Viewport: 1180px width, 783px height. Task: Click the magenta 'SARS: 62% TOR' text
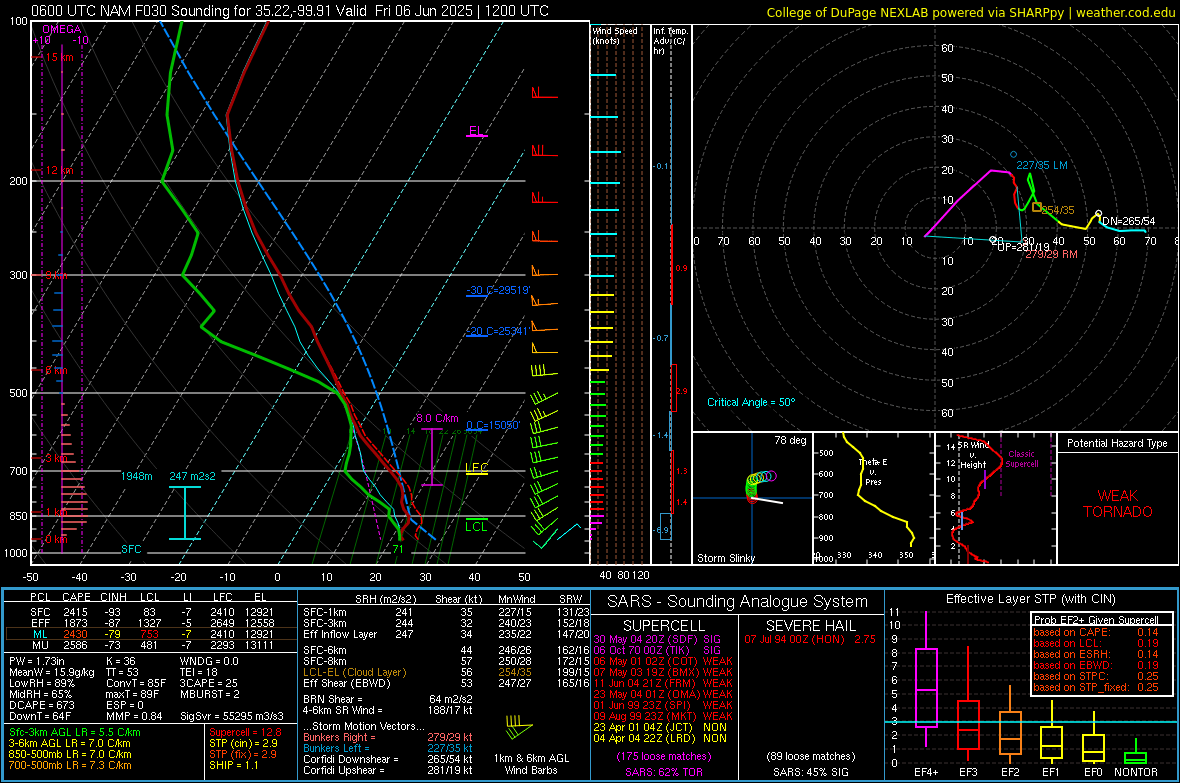click(664, 772)
